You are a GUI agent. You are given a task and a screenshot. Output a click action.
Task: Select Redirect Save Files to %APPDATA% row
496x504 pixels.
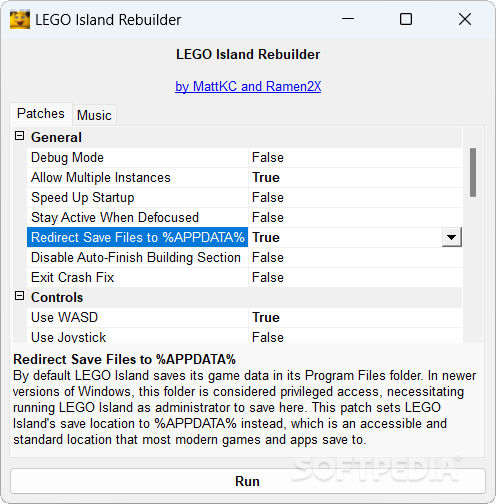137,237
